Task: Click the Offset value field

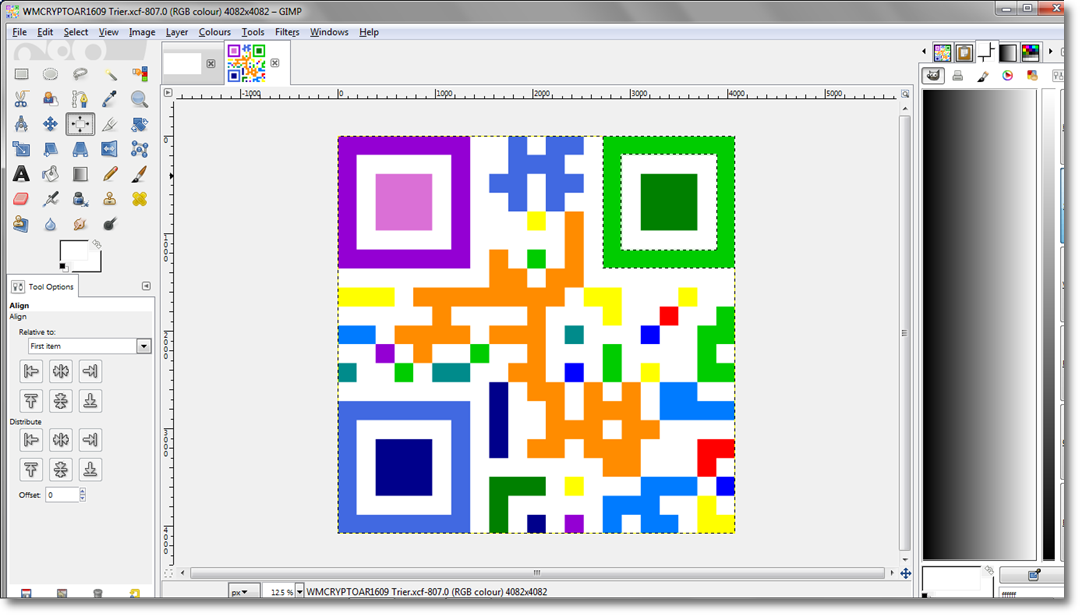Action: (x=62, y=494)
